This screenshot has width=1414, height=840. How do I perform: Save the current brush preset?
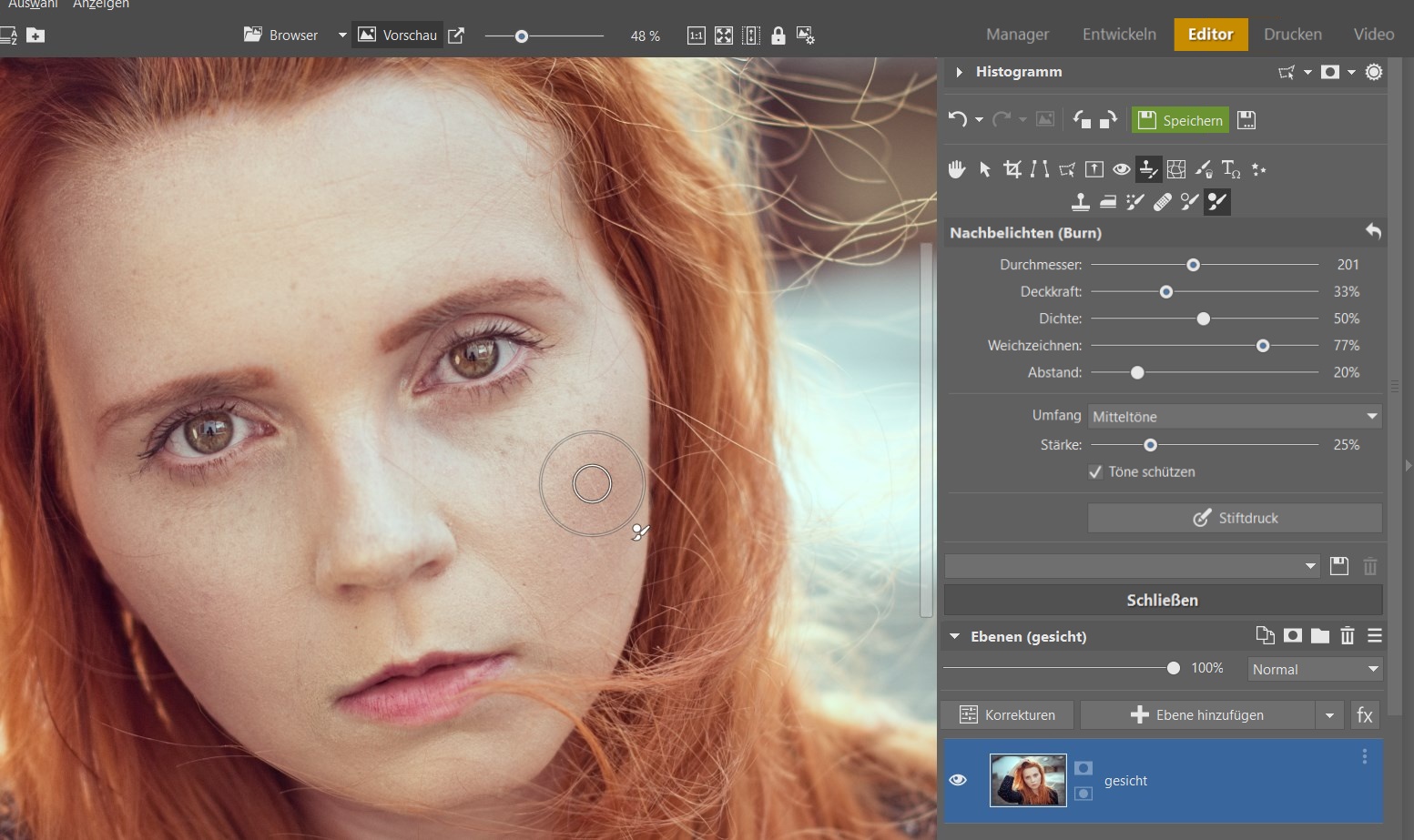(x=1339, y=566)
